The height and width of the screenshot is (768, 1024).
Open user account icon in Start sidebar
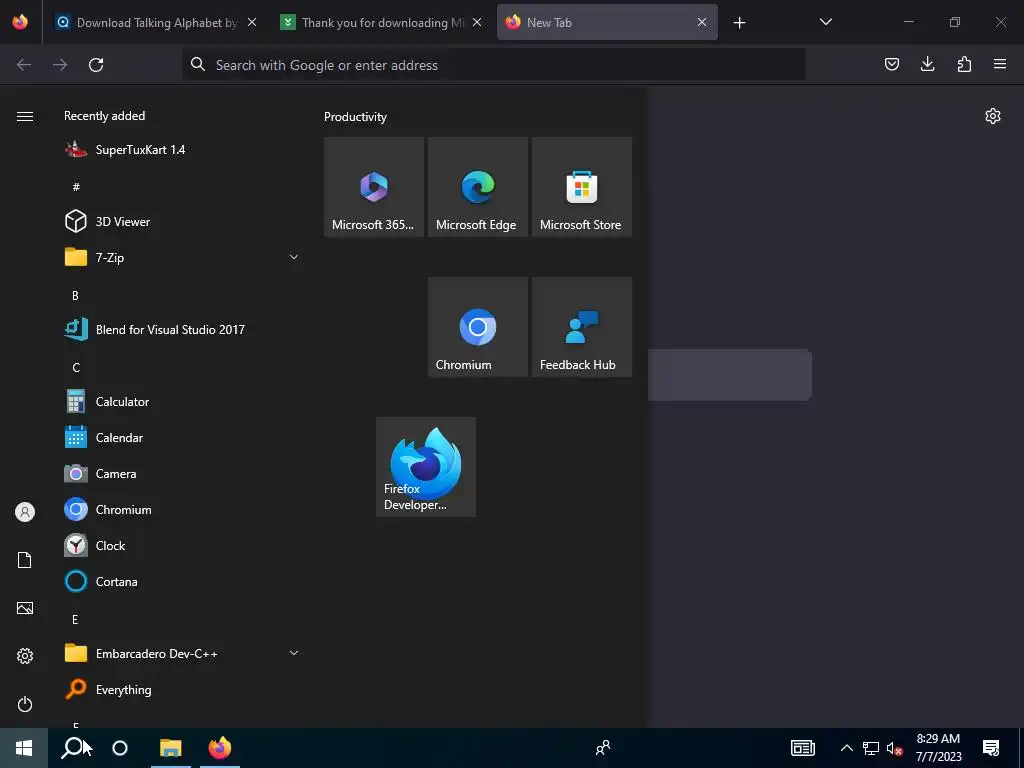tap(25, 512)
